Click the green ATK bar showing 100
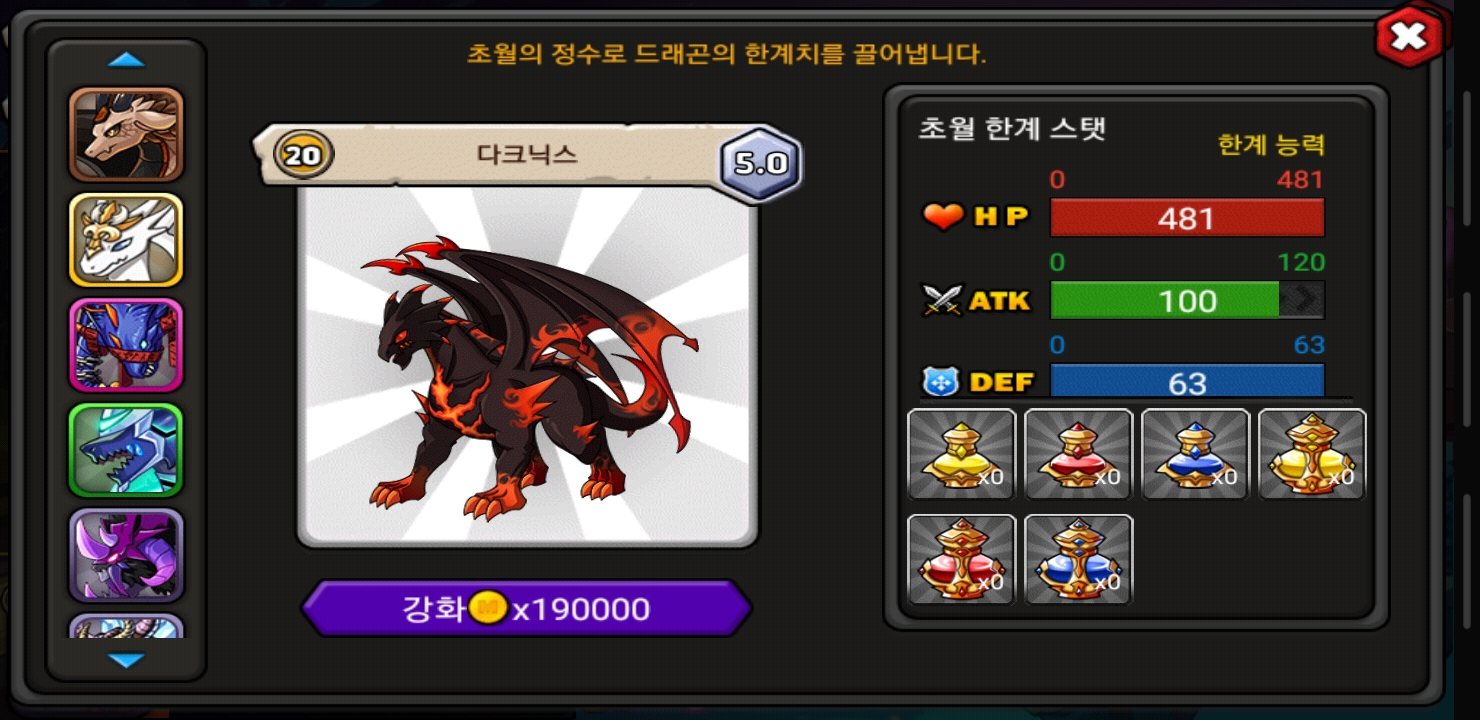 (x=1187, y=300)
